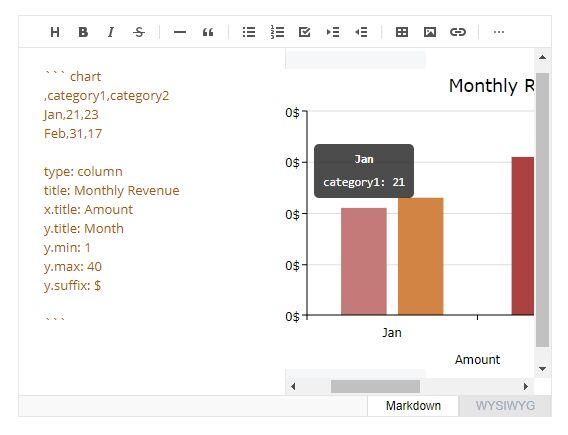
Task: Click the horizontal scroll left arrow
Action: pos(293,386)
